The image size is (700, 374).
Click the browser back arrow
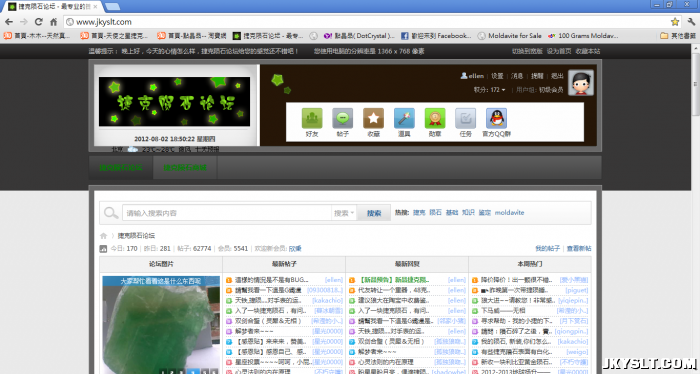click(x=9, y=21)
